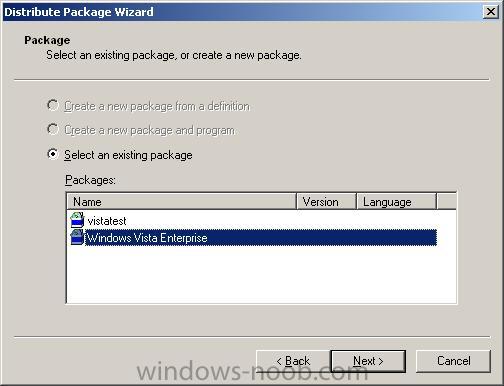Image resolution: width=504 pixels, height=386 pixels.
Task: Click 'Create a new package and program' label
Action: [x=149, y=130]
